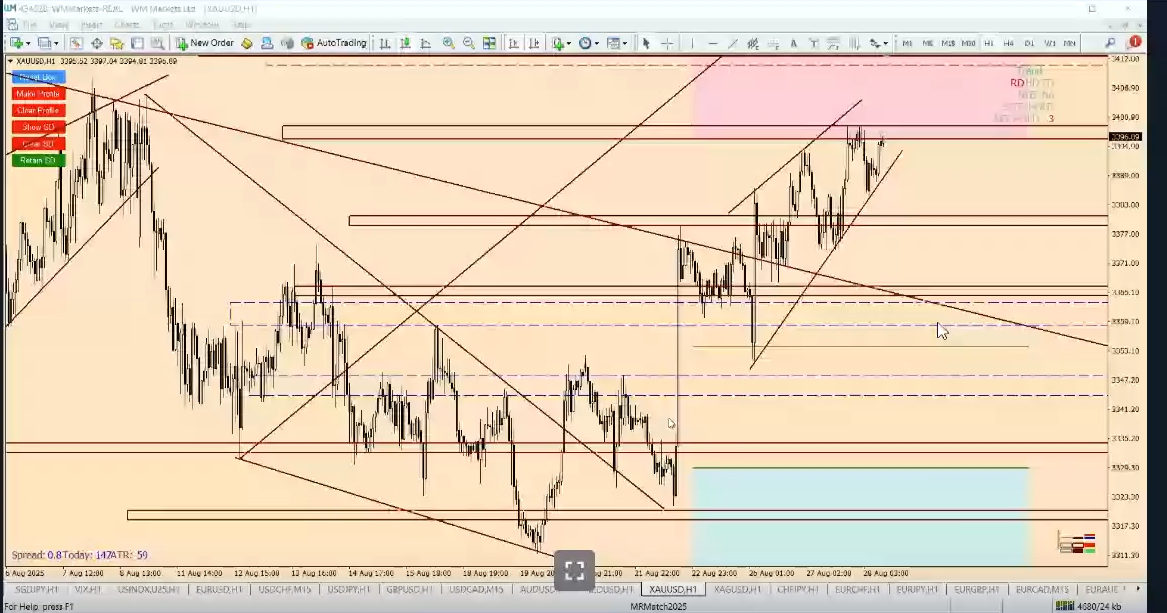Expand the periodicity clock dropdown
The width and height of the screenshot is (1167, 613).
(597, 43)
